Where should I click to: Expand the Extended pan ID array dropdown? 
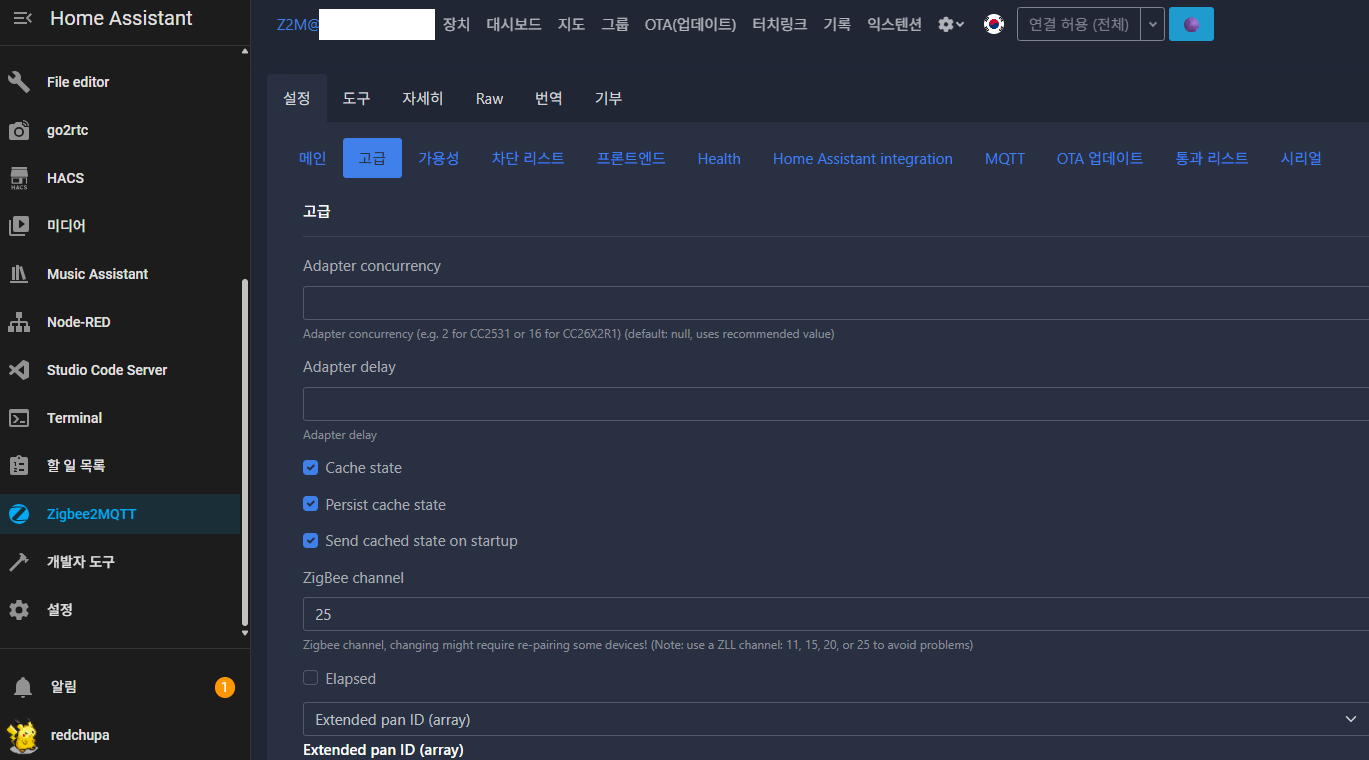click(x=1352, y=718)
